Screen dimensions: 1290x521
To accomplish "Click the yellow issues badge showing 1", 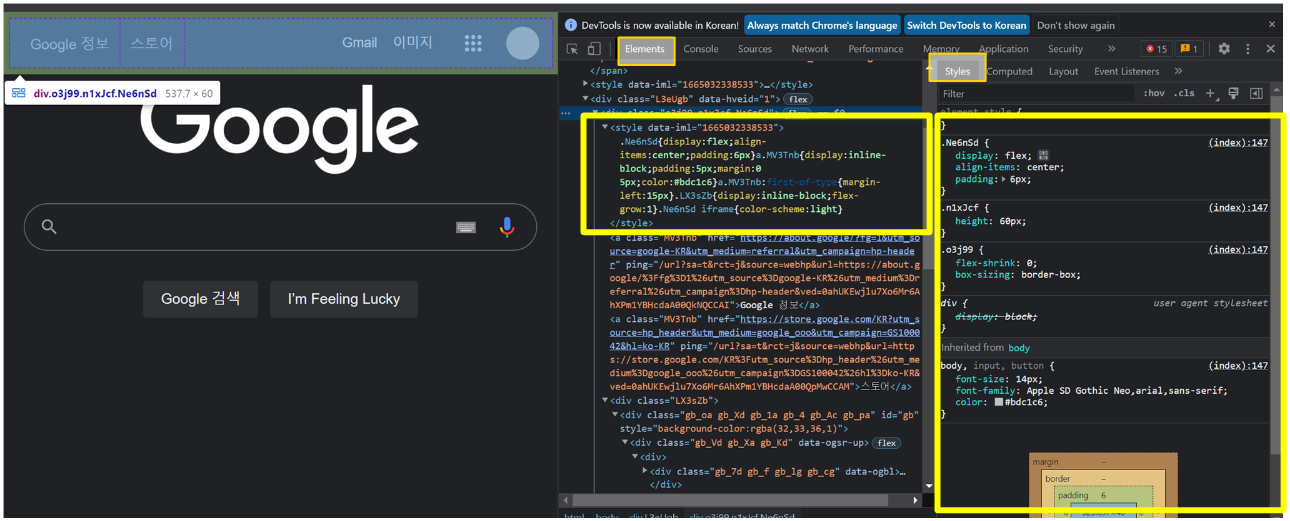I will [1188, 49].
